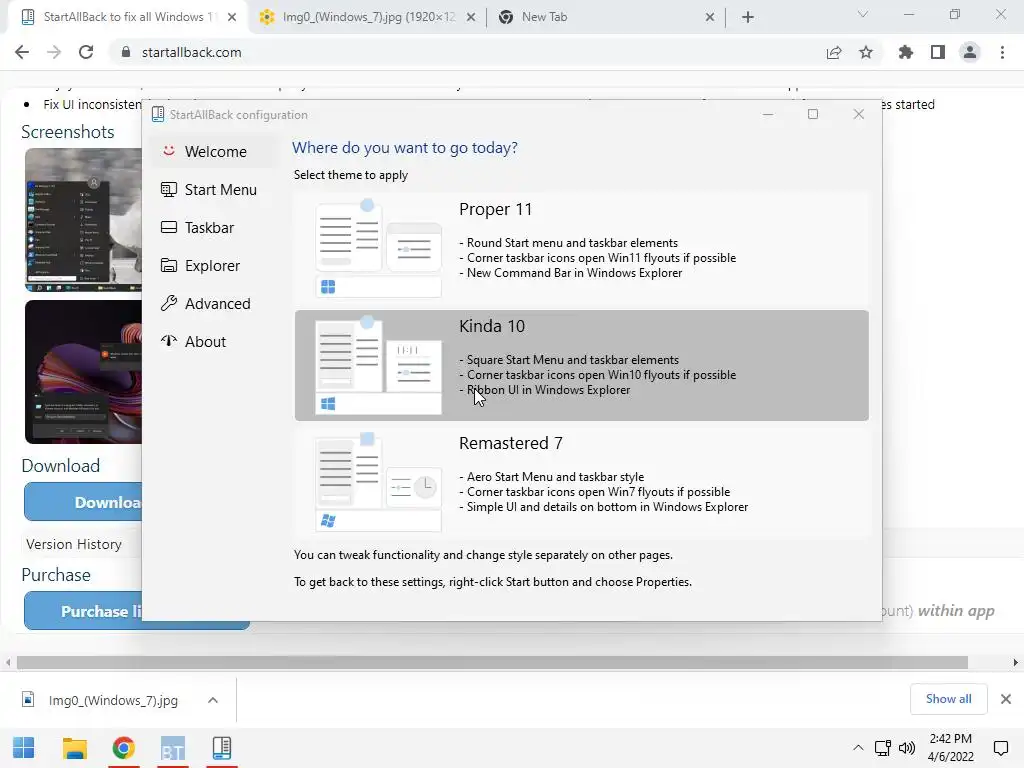Select the Proper 11 theme preview
The height and width of the screenshot is (768, 1024).
(379, 248)
